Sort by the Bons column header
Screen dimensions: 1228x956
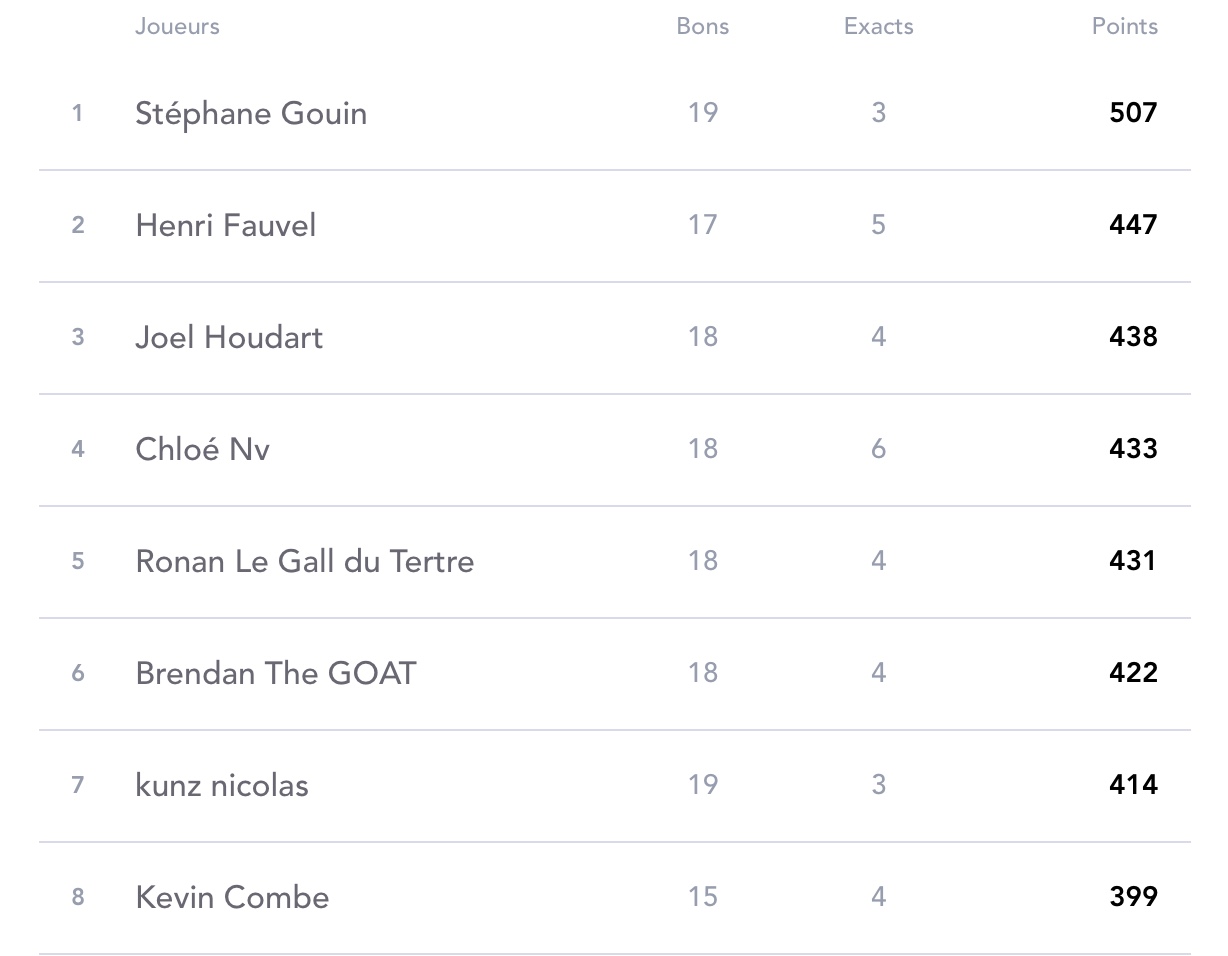click(x=703, y=26)
